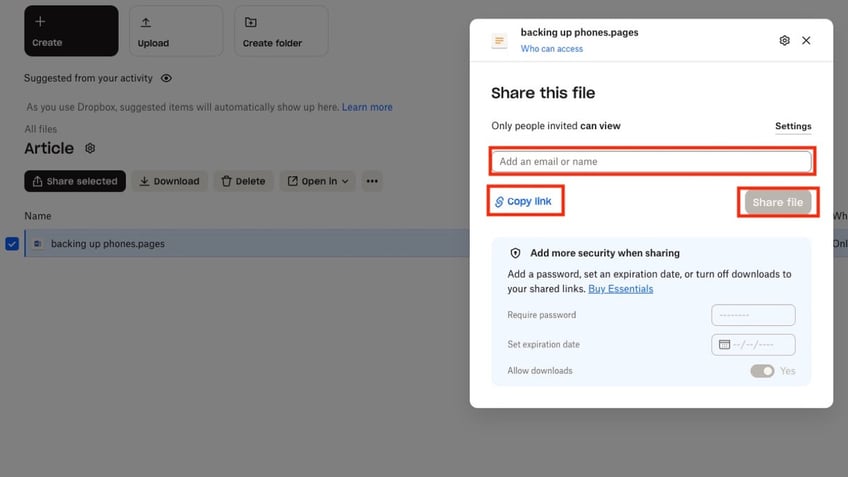This screenshot has width=848, height=477.
Task: Toggle the Allow downloads switch
Action: tap(762, 371)
